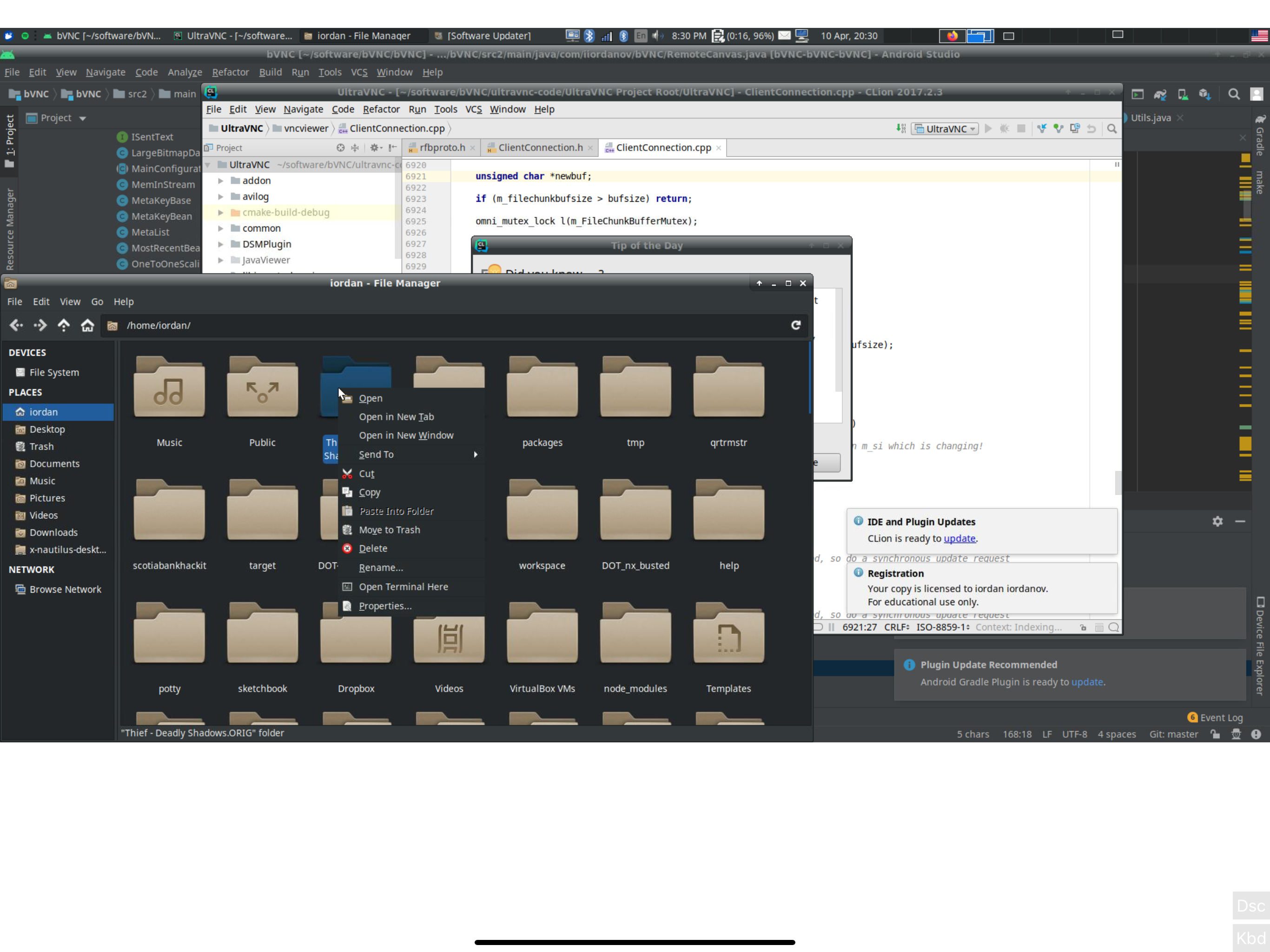
Task: Click the file manager reload icon
Action: click(x=796, y=325)
